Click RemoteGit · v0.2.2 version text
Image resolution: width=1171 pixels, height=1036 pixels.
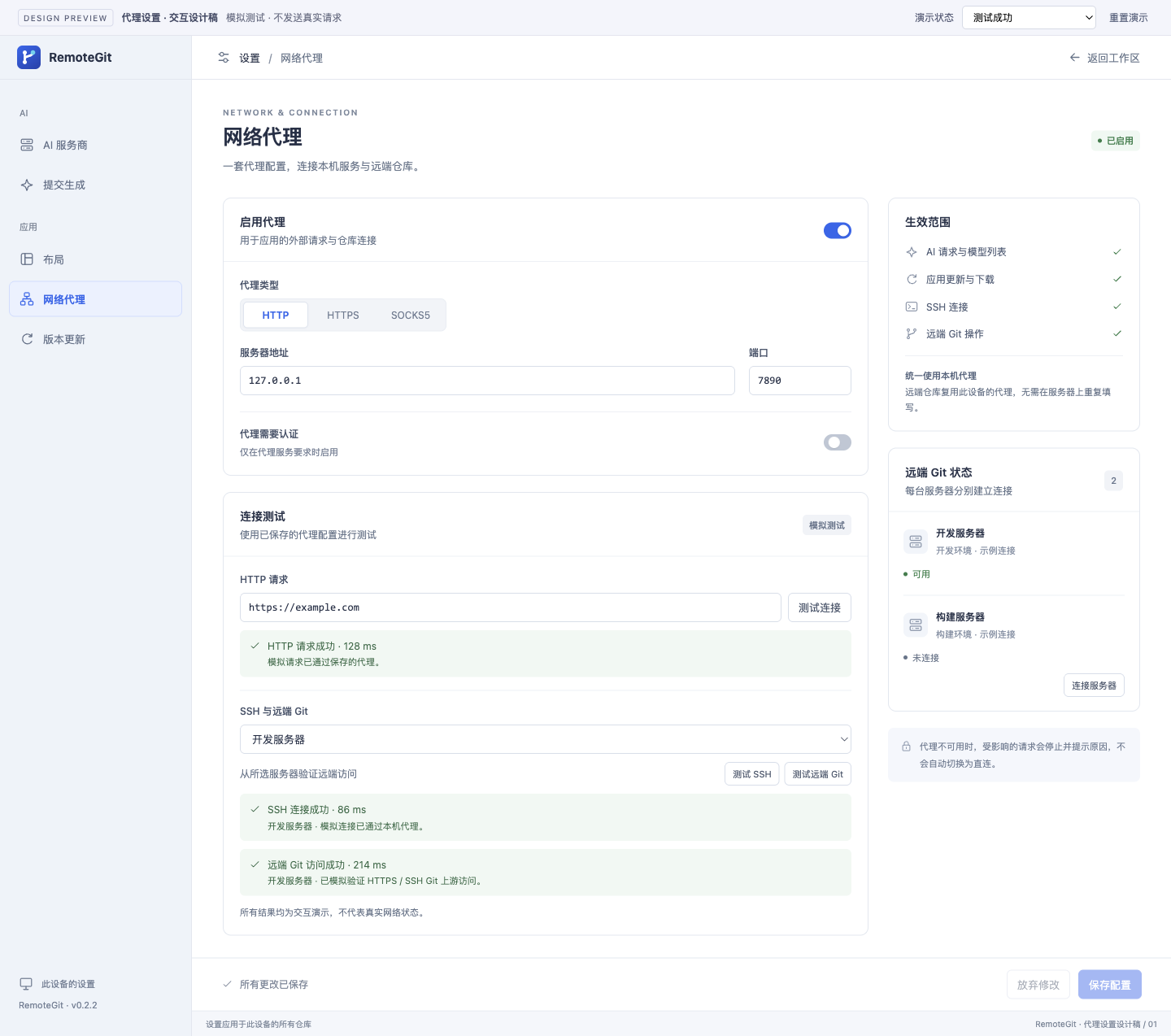(58, 1005)
